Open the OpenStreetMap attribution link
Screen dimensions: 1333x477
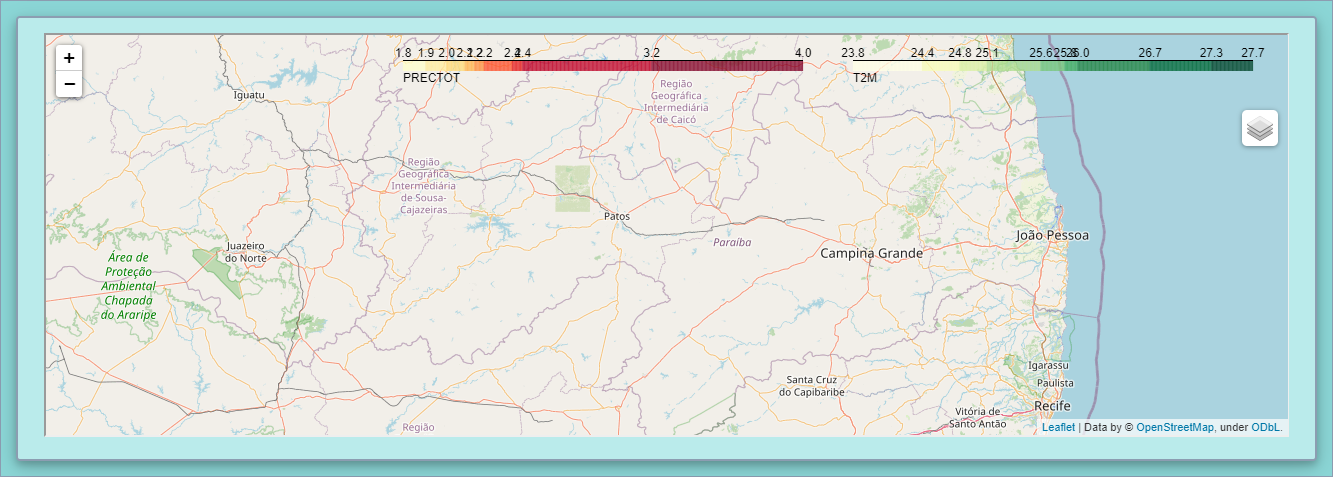1174,427
